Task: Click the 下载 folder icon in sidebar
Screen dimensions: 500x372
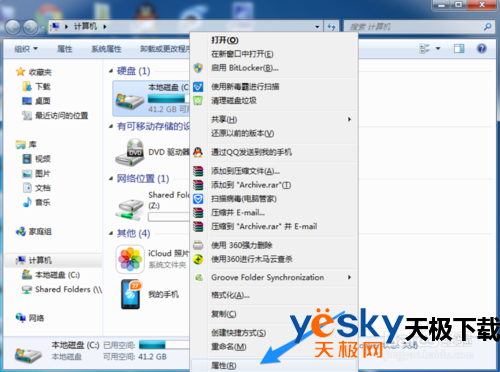Action: (27, 86)
